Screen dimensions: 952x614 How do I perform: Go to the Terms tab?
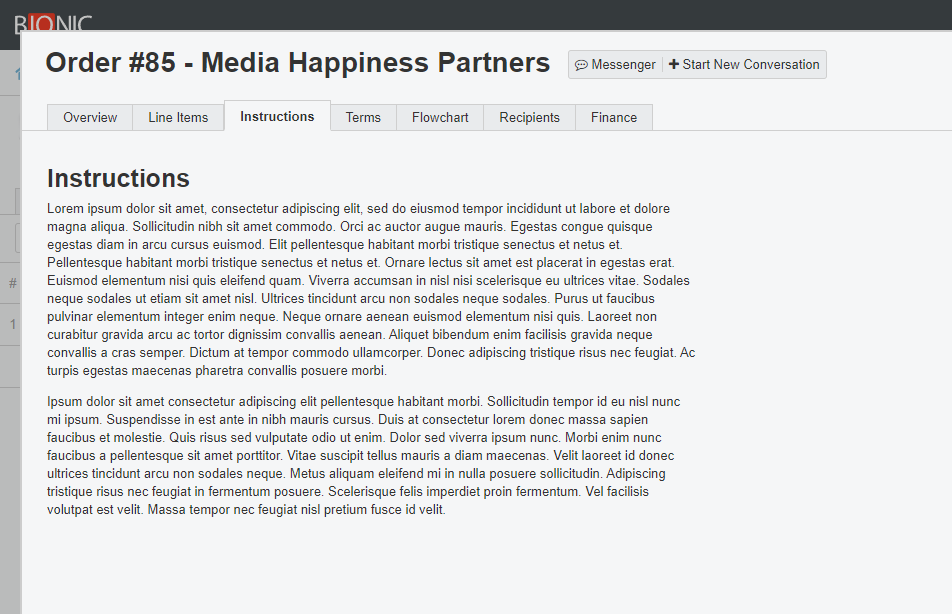click(x=363, y=117)
